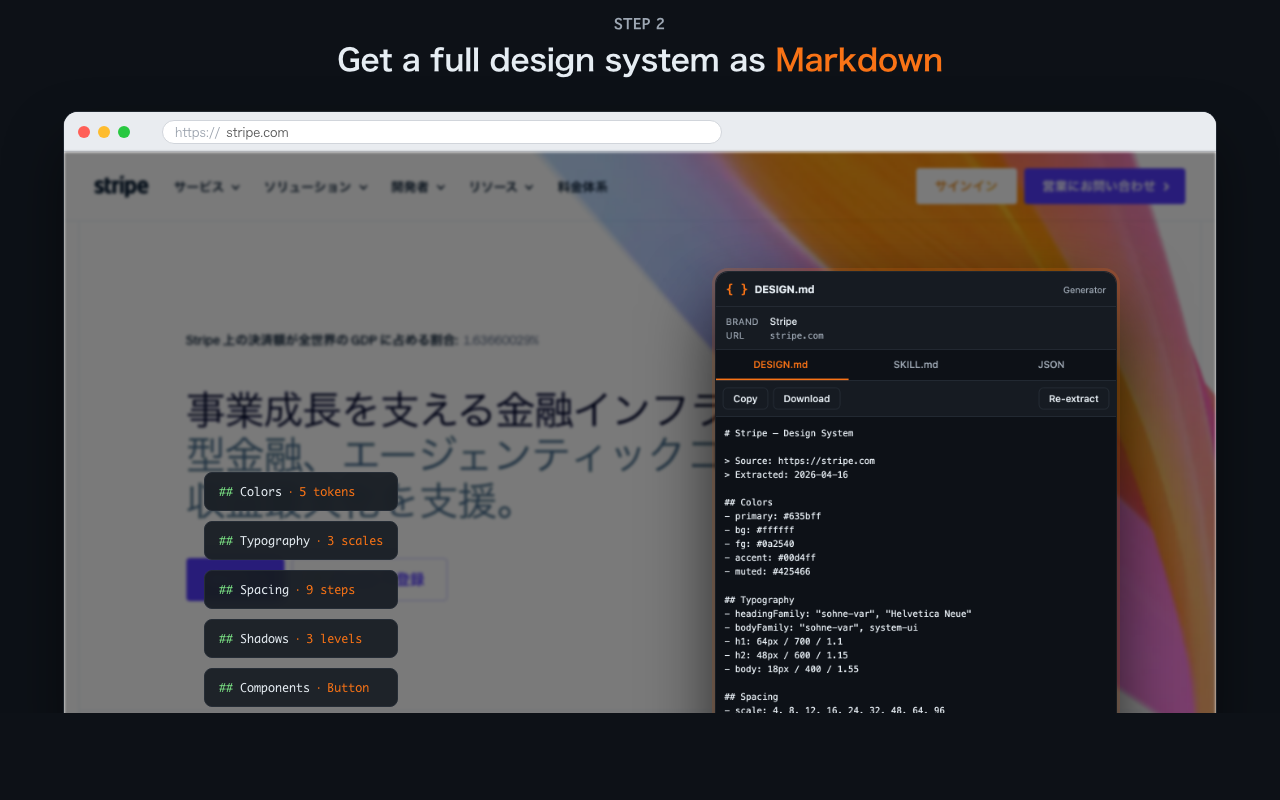Screen dimensions: 1280x800
Task: Click the '## Colors' heading in markdown
Action: pyautogui.click(x=748, y=503)
